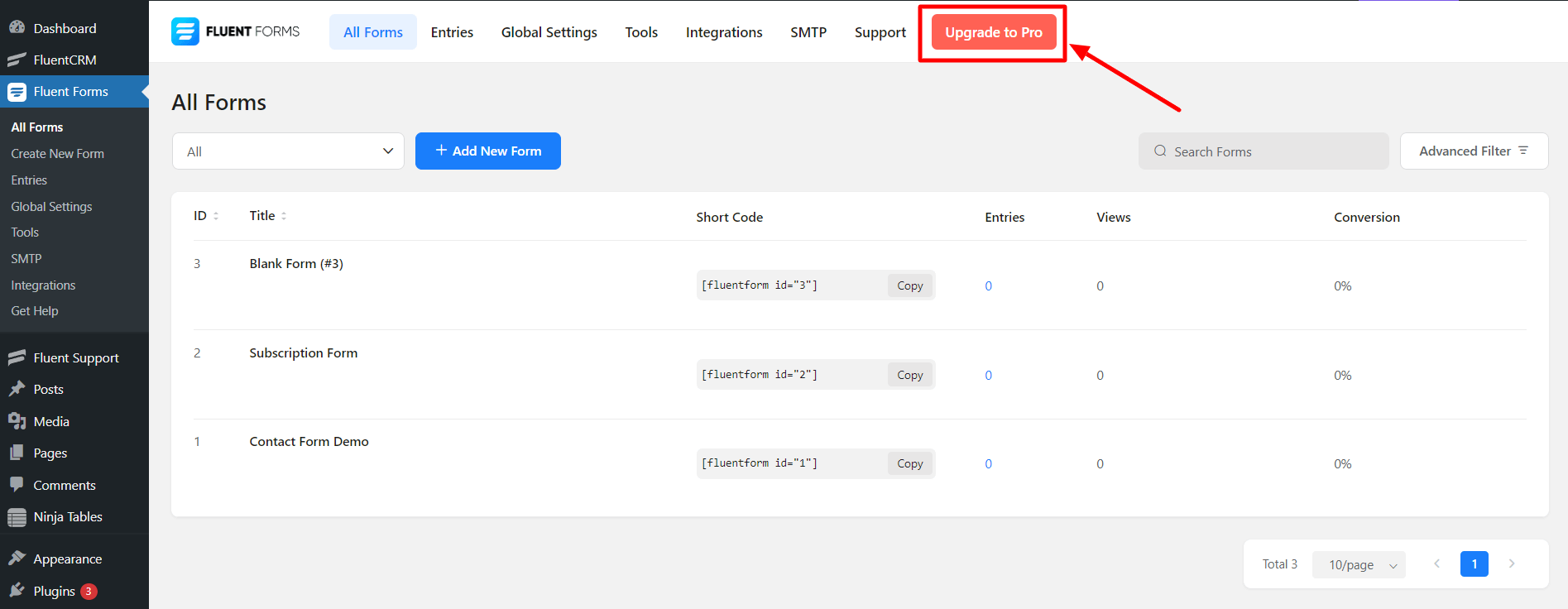Click the Pages icon in sidebar
The width and height of the screenshot is (1568, 609).
pos(17,453)
